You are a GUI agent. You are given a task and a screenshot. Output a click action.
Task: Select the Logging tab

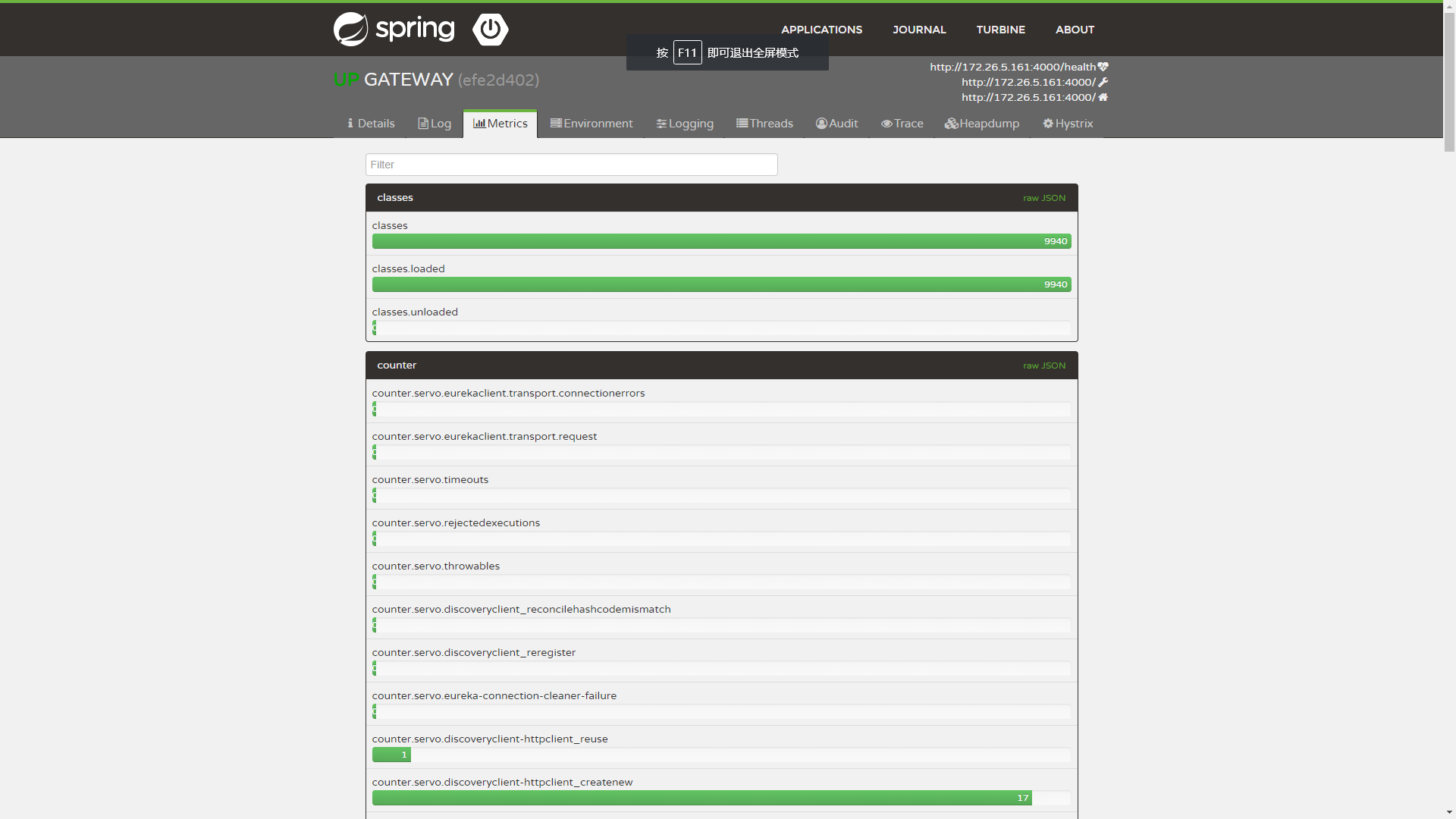pos(685,124)
